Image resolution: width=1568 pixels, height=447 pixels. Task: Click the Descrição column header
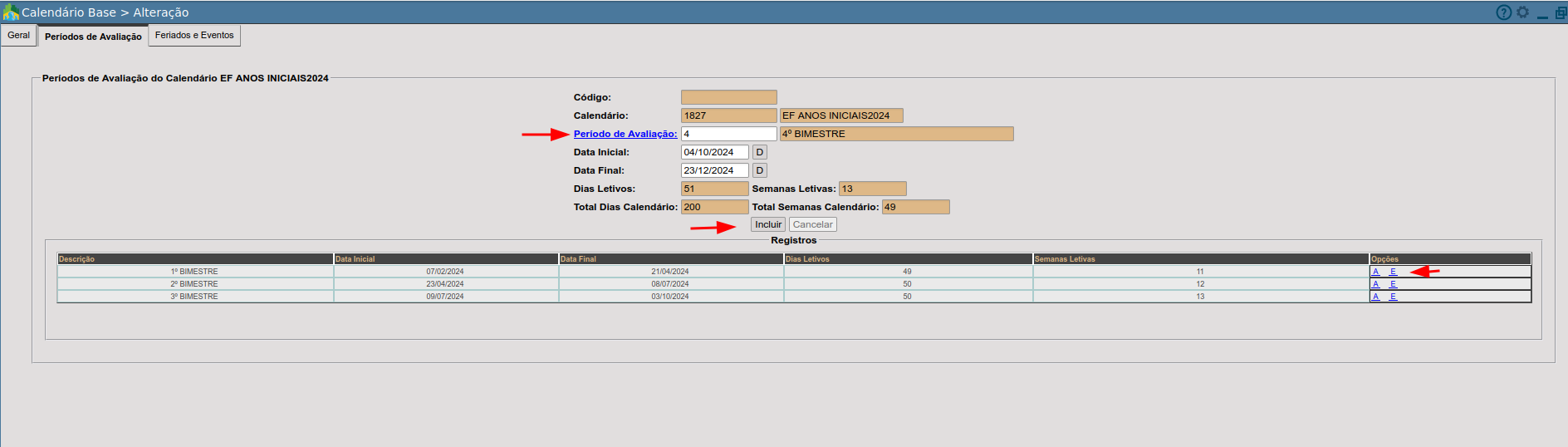click(x=195, y=259)
